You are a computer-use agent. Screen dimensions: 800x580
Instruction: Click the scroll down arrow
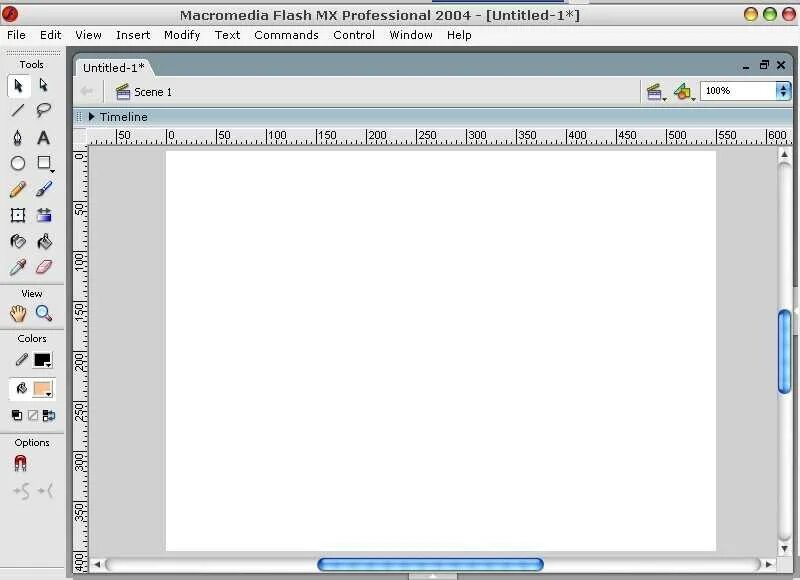coord(785,549)
